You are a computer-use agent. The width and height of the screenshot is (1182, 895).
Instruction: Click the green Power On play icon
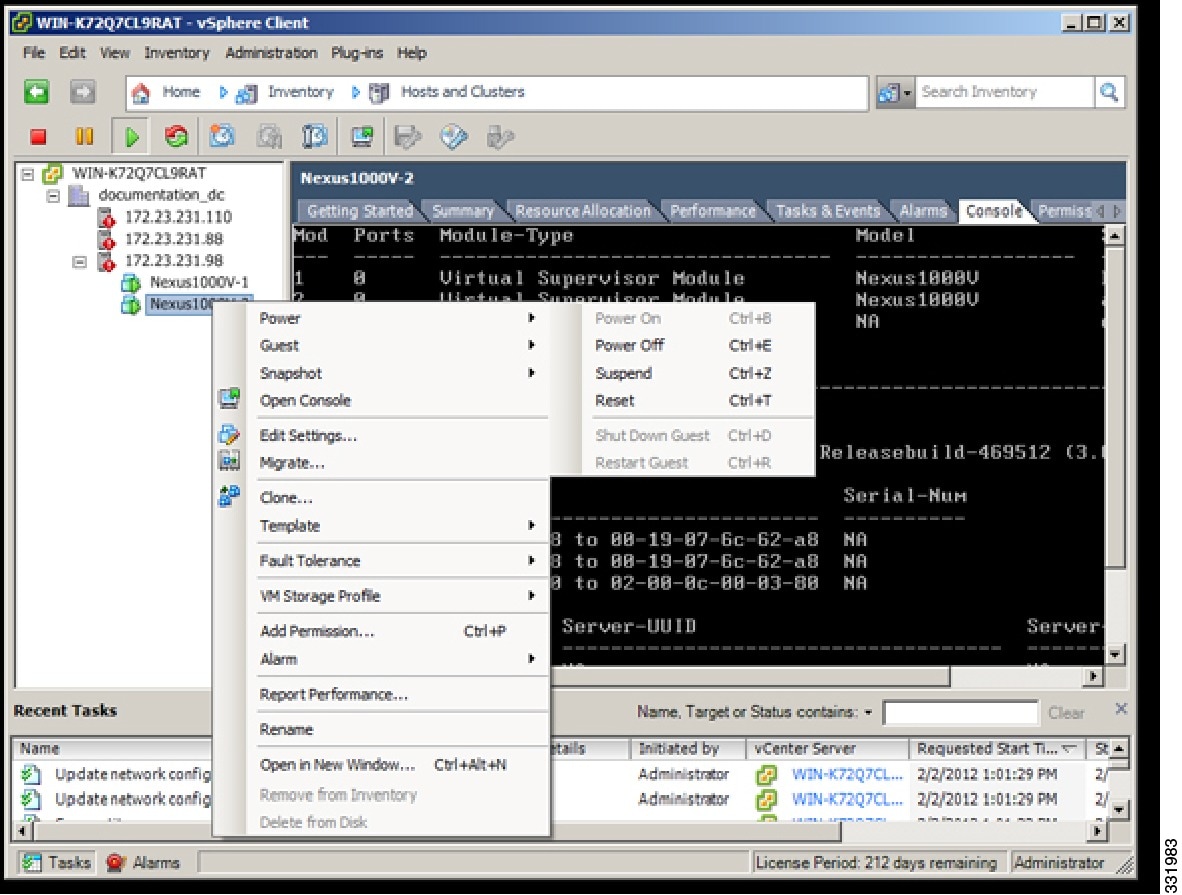(x=131, y=136)
